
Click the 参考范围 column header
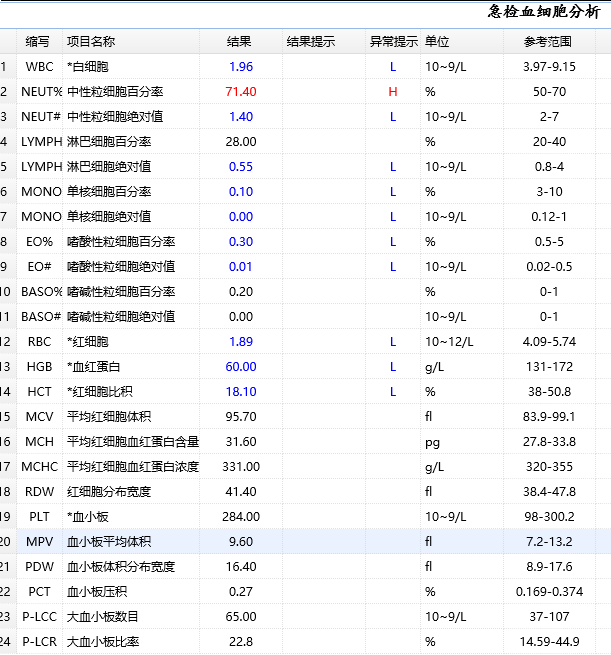[x=548, y=42]
